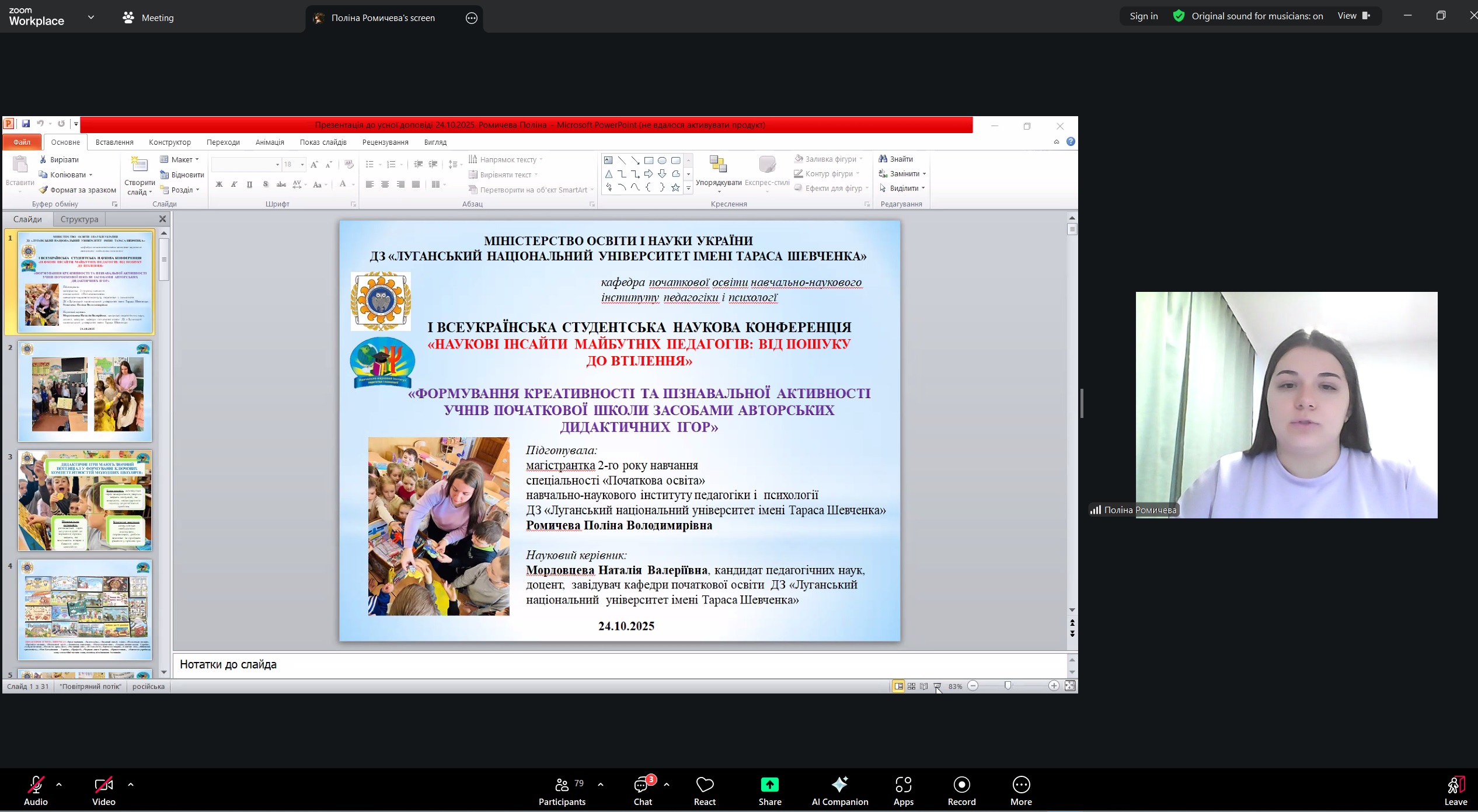The width and height of the screenshot is (1478, 812).
Task: Open the Zoom Apps panel
Action: point(903,790)
